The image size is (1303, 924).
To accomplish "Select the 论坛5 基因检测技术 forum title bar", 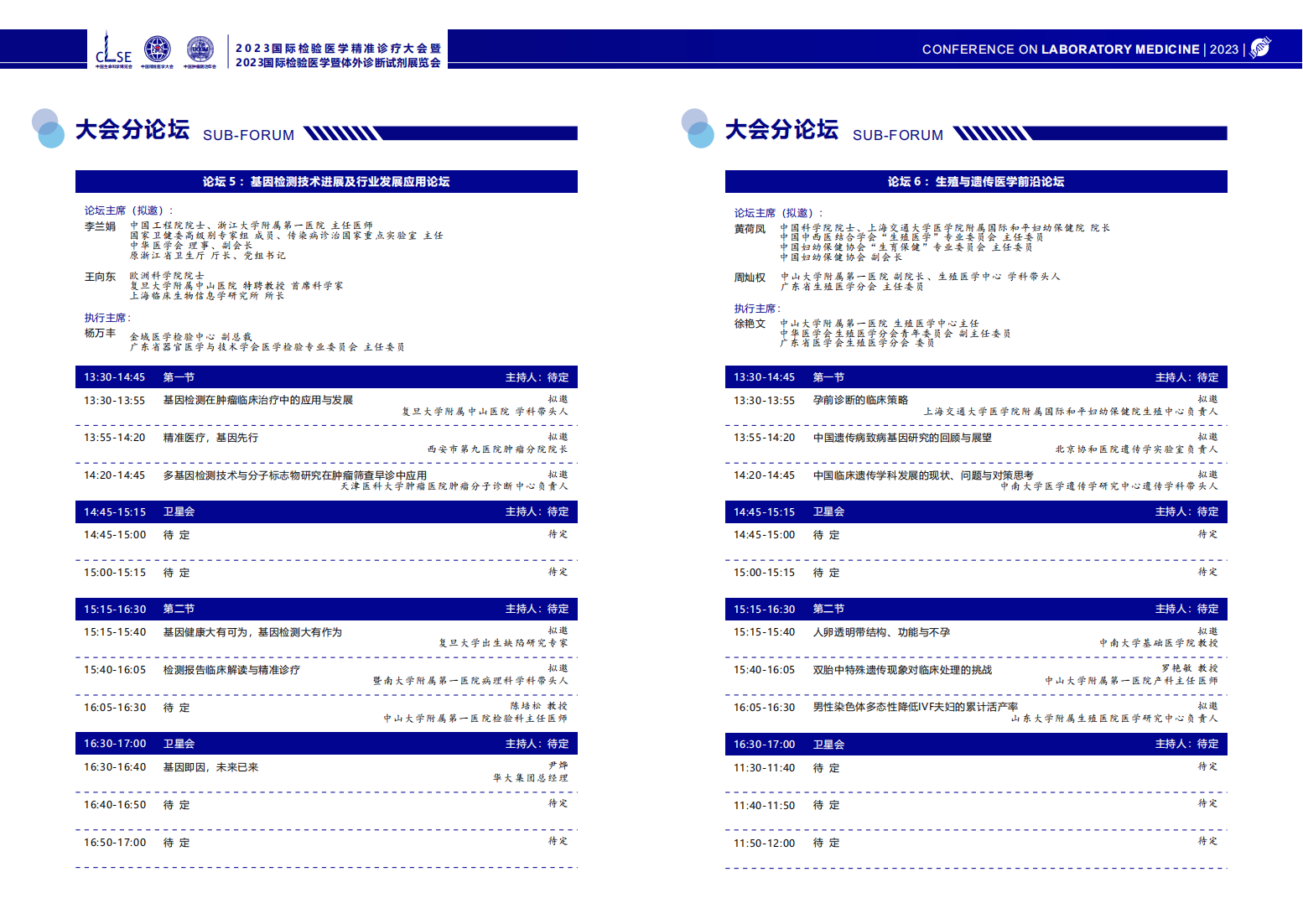I will [x=326, y=182].
